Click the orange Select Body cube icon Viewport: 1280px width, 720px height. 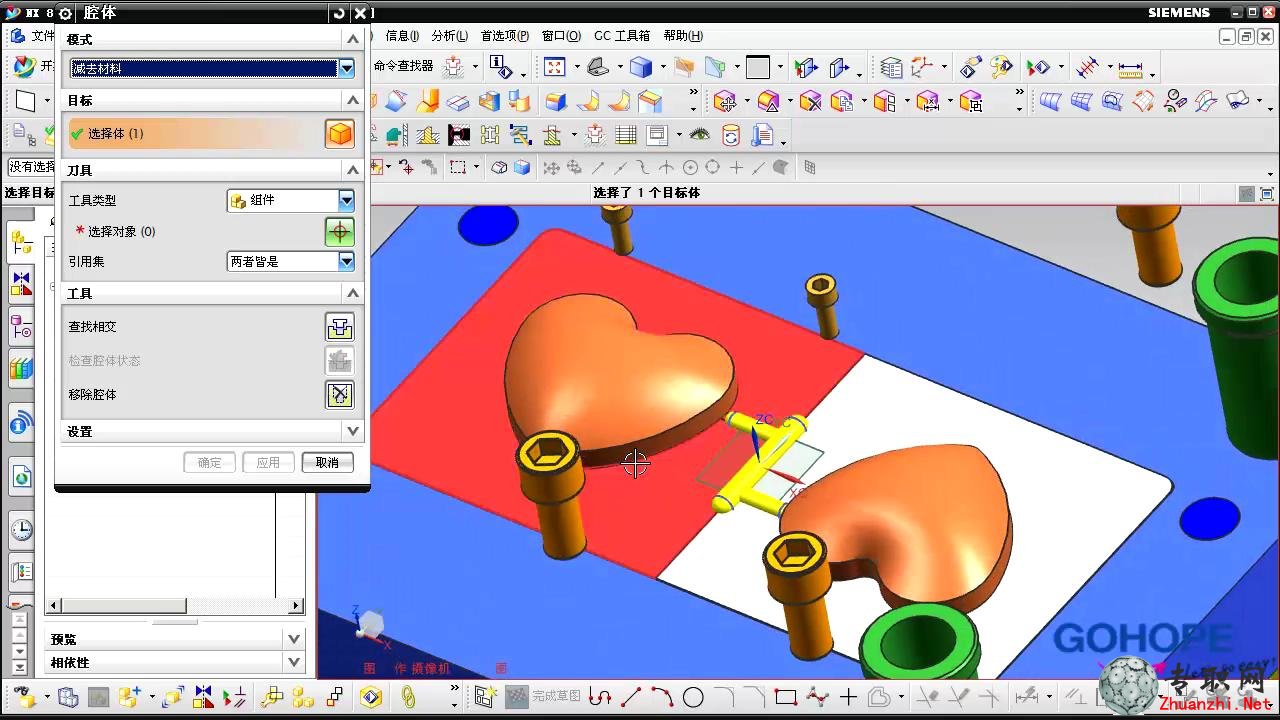[340, 134]
